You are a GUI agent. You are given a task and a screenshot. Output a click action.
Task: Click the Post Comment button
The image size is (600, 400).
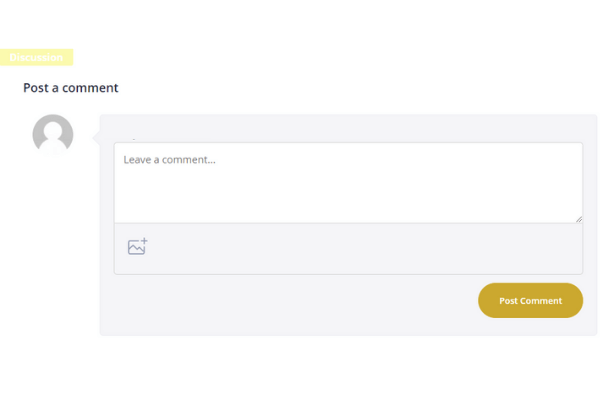[x=530, y=300]
